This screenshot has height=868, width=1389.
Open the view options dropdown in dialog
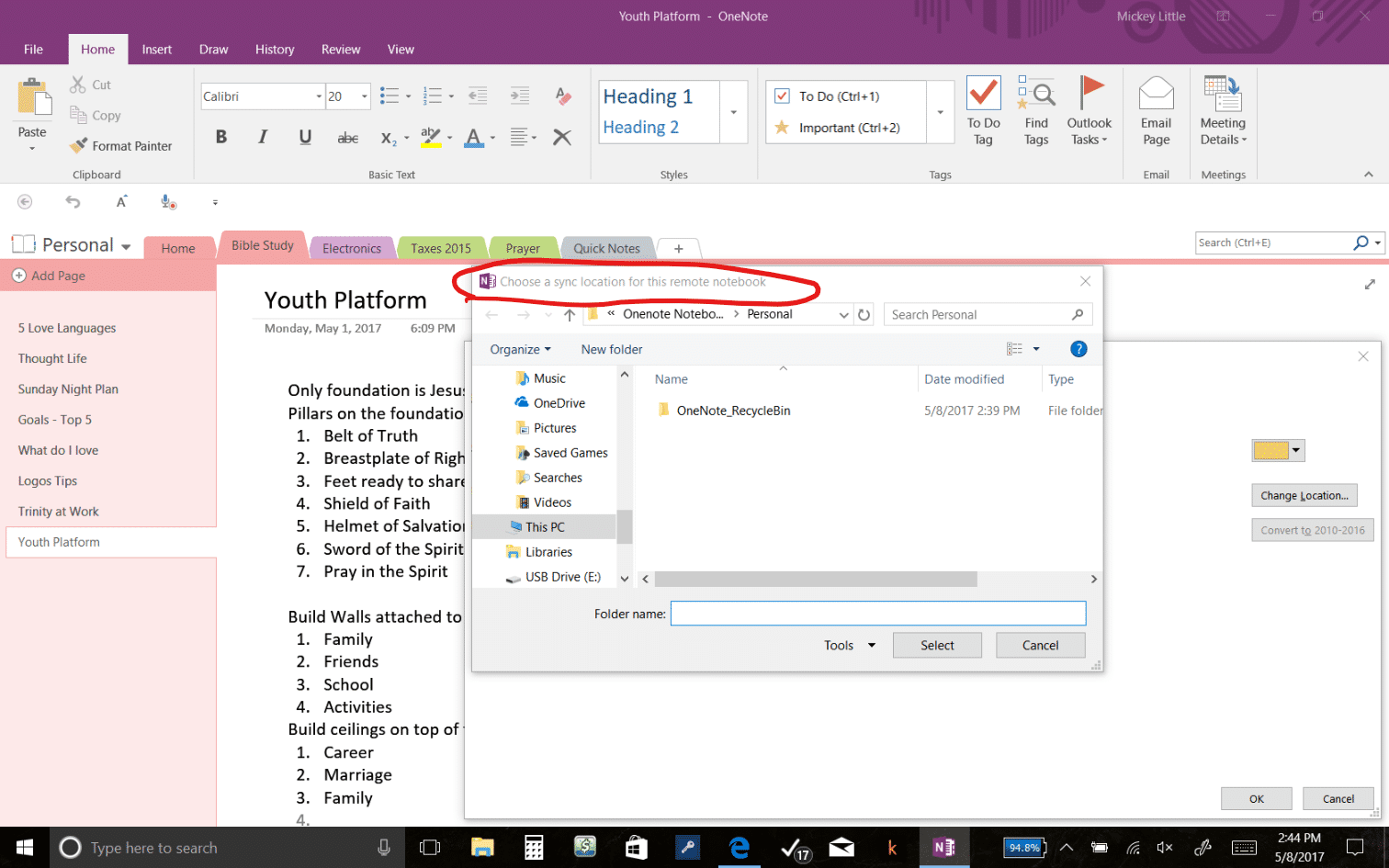click(1036, 349)
